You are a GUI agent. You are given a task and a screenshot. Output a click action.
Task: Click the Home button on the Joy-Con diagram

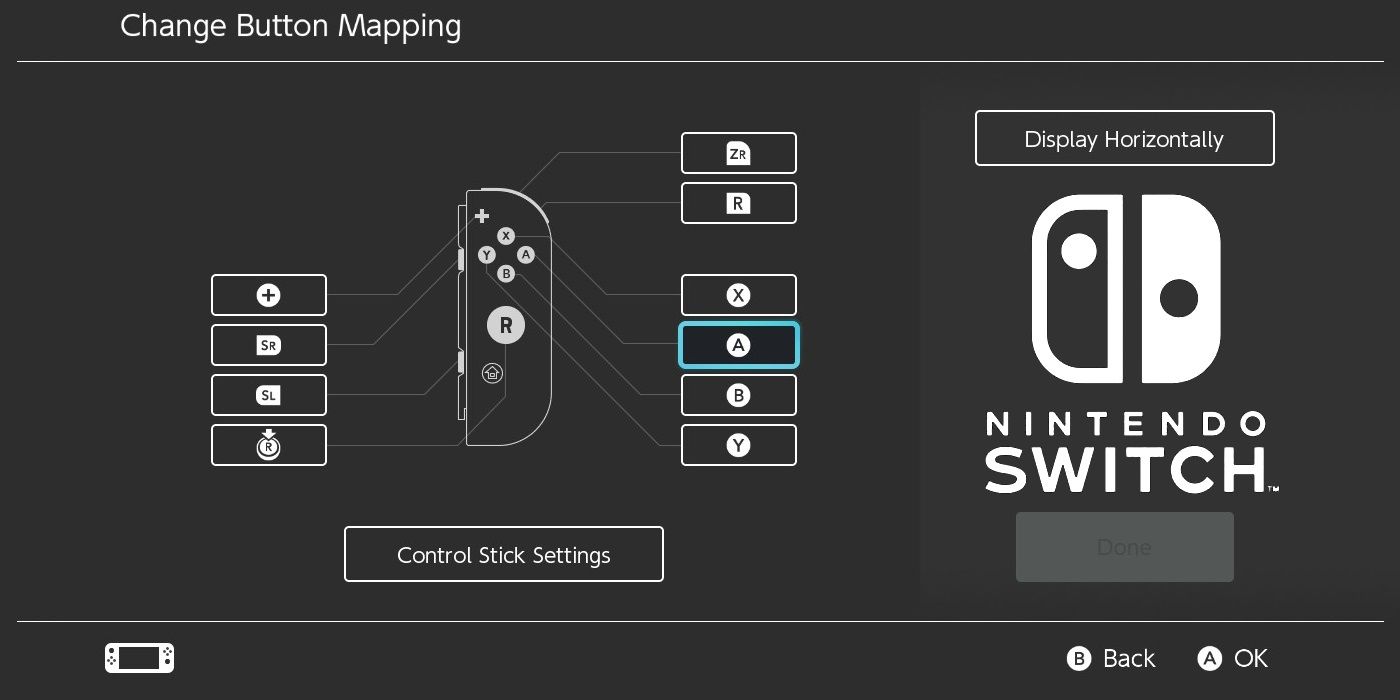pyautogui.click(x=489, y=373)
